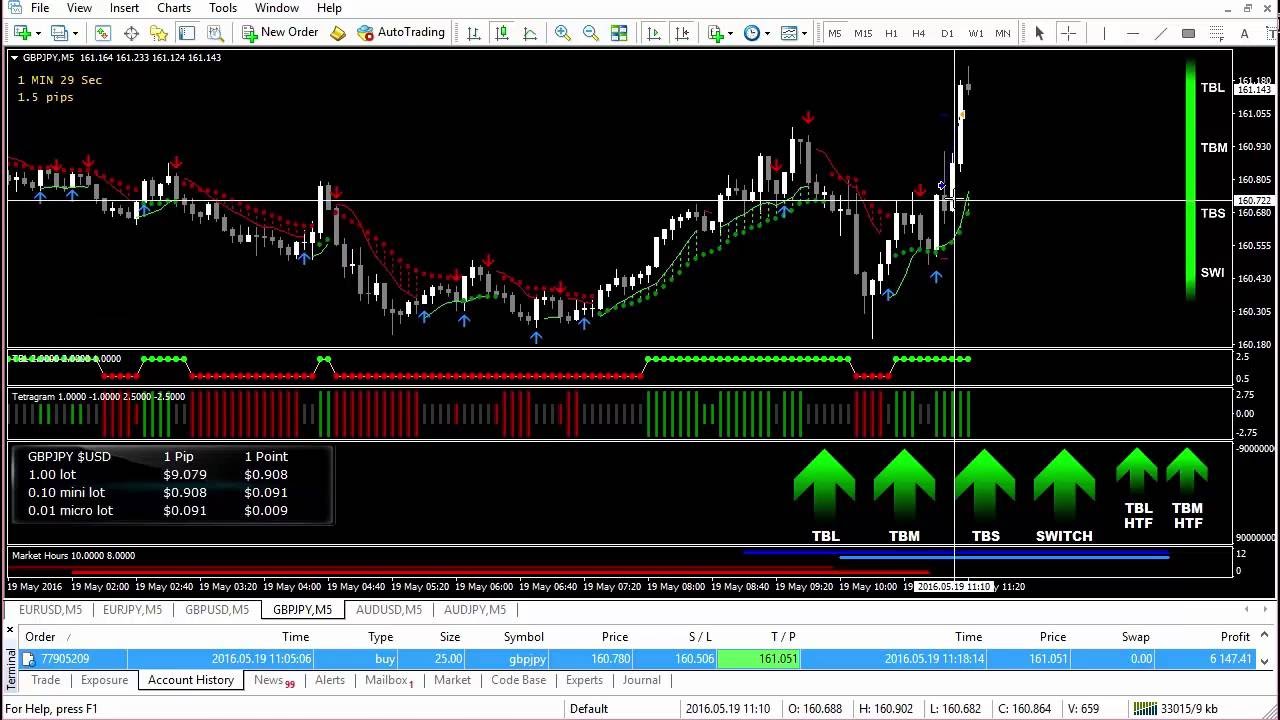The width and height of the screenshot is (1280, 720).
Task: Tile chart windows with the grid icon
Action: pos(619,33)
